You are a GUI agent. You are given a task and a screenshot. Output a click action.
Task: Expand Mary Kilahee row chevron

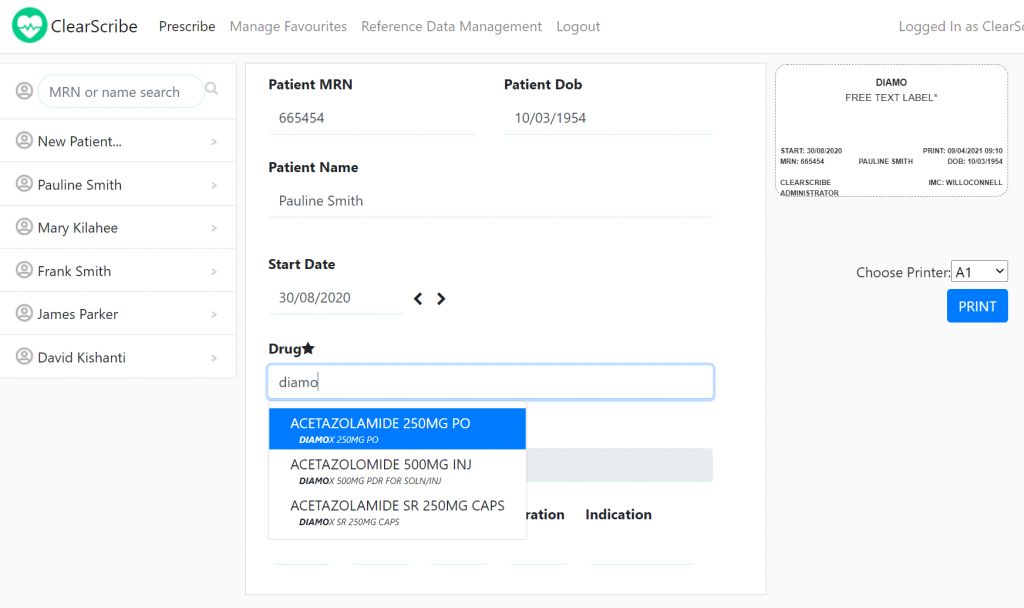214,229
